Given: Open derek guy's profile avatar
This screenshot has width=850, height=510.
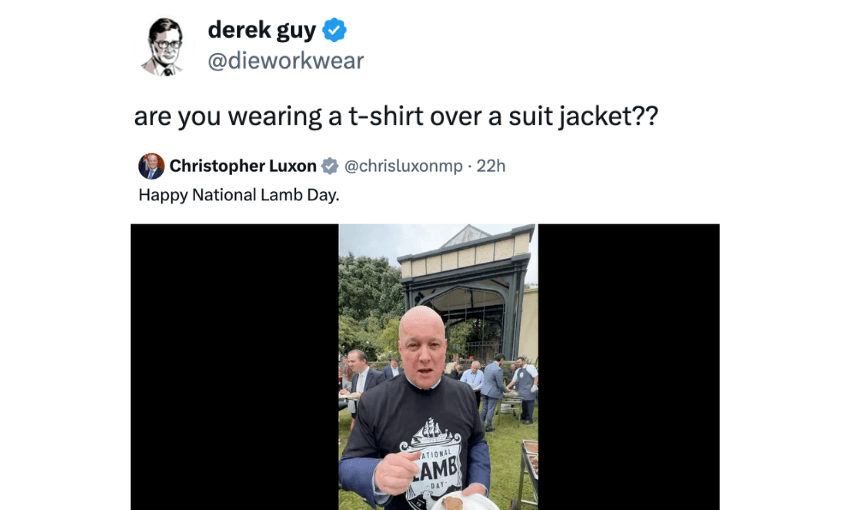Looking at the screenshot, I should (x=165, y=47).
